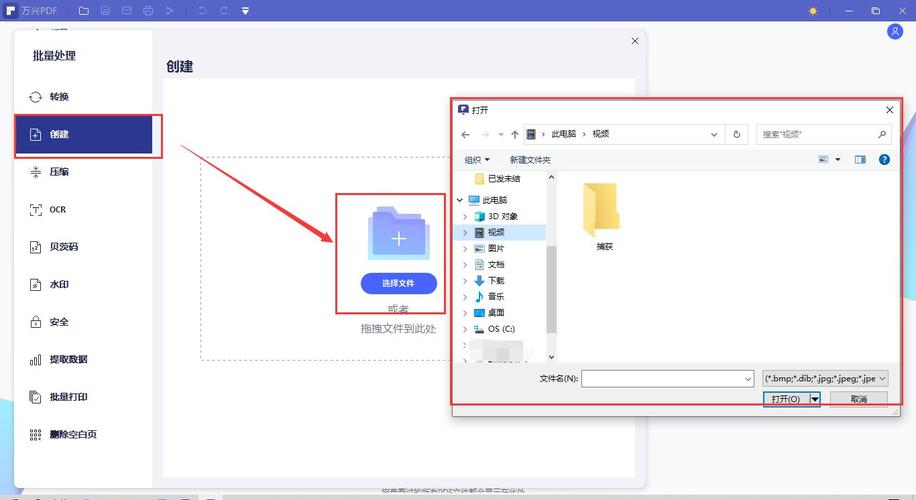Click the 取消 button
Image resolution: width=916 pixels, height=500 pixels.
pyautogui.click(x=859, y=399)
